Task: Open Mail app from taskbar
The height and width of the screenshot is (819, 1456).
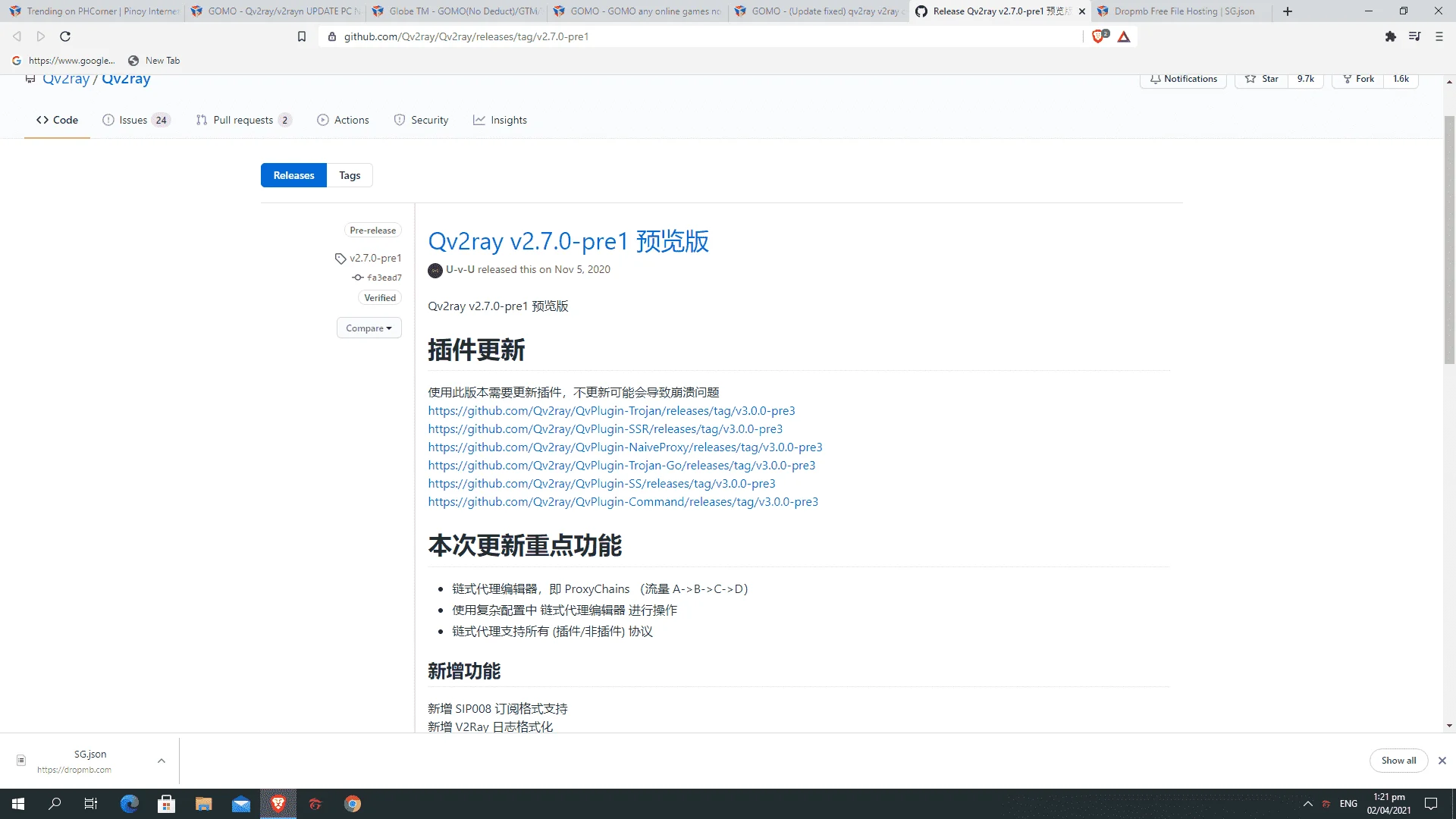Action: [240, 804]
